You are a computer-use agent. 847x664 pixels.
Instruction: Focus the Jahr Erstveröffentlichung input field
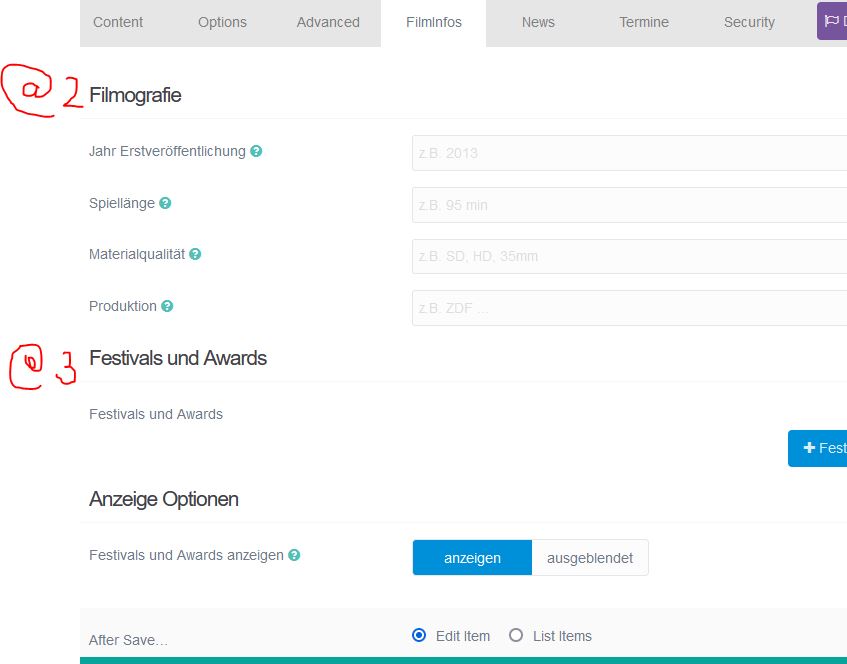pyautogui.click(x=629, y=153)
